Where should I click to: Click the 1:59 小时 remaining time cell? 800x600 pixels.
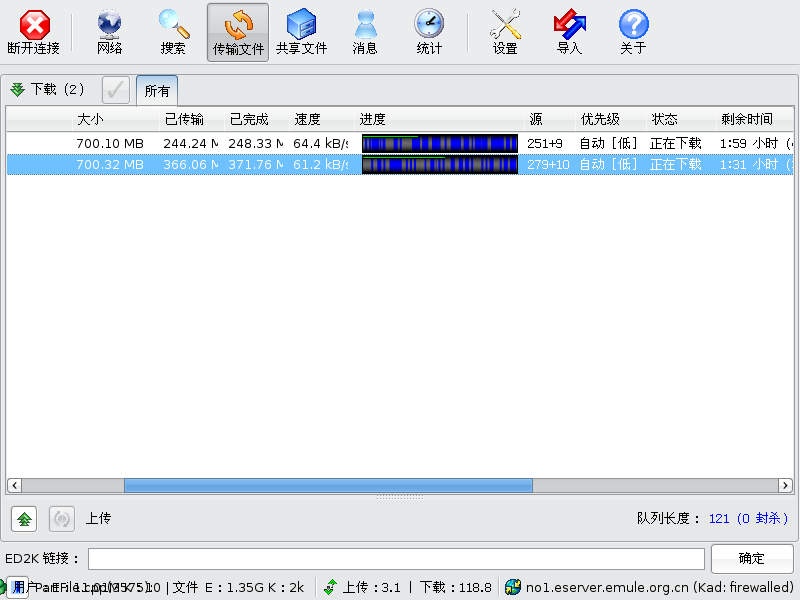pyautogui.click(x=756, y=143)
